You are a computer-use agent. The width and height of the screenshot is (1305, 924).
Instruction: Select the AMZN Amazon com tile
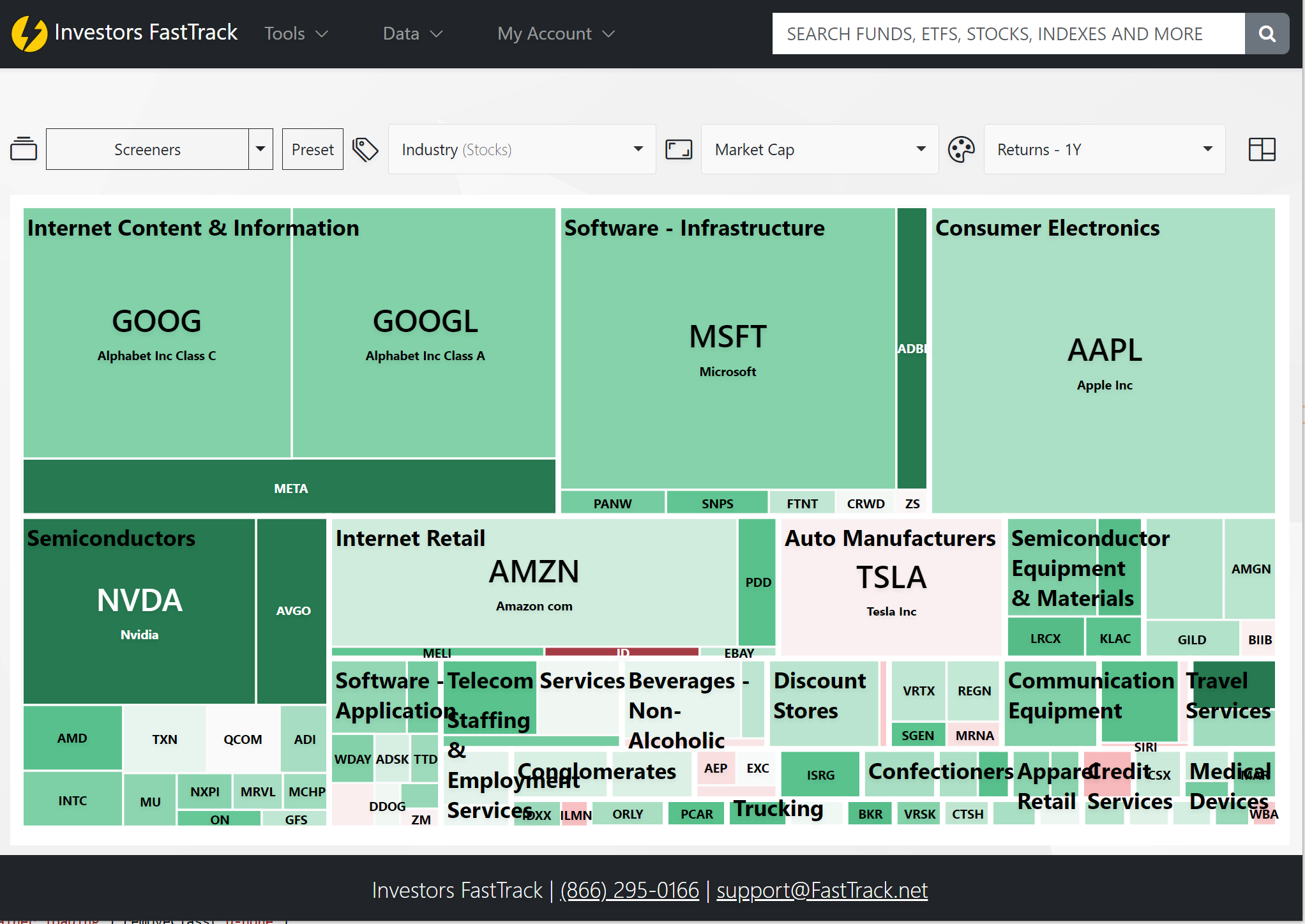click(534, 582)
